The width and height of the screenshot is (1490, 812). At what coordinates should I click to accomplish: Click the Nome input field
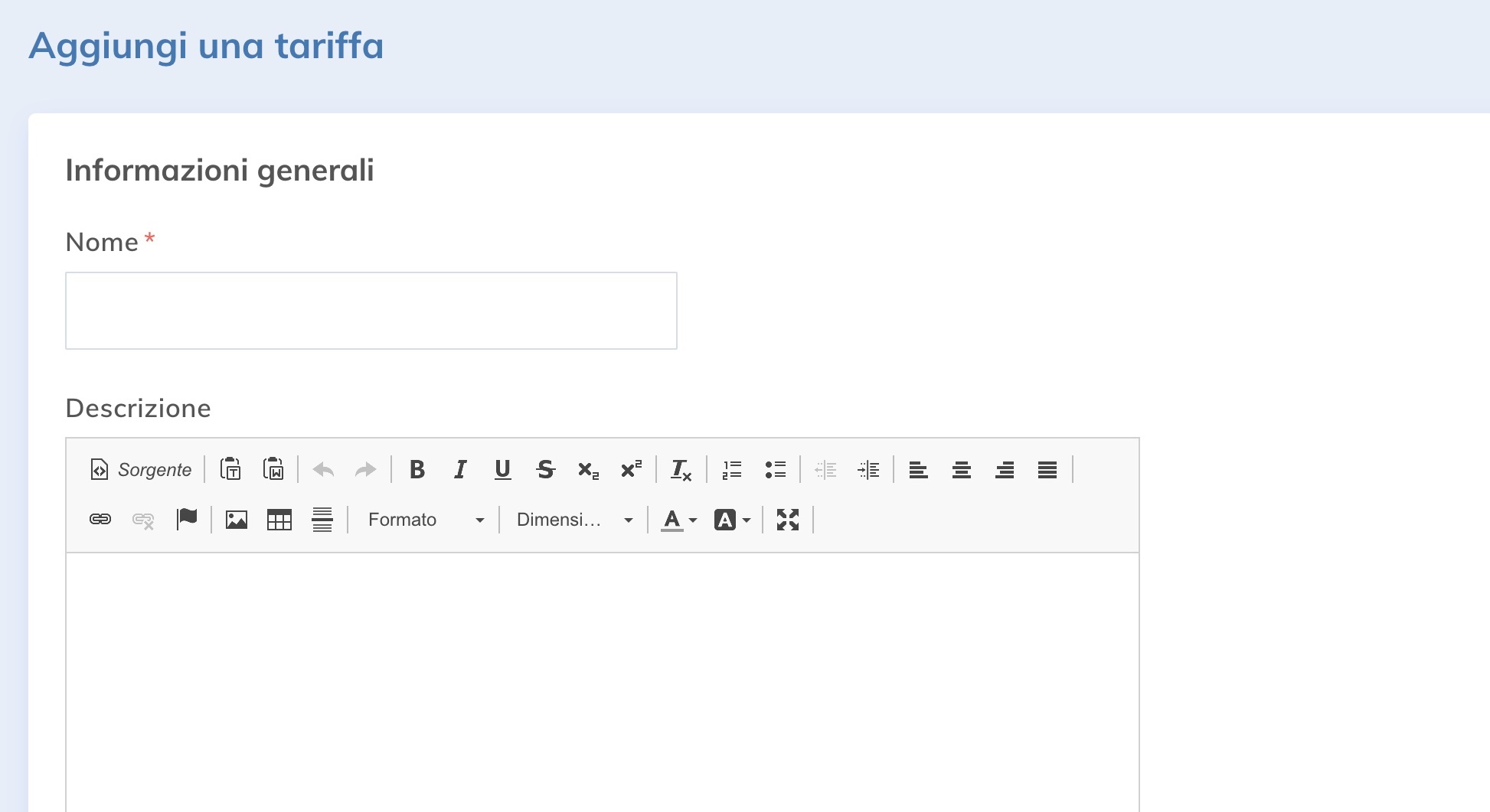click(371, 311)
